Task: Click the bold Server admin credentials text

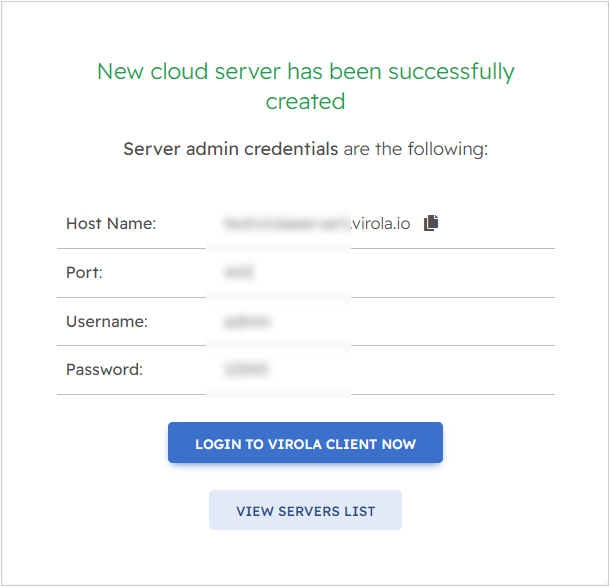Action: point(230,150)
